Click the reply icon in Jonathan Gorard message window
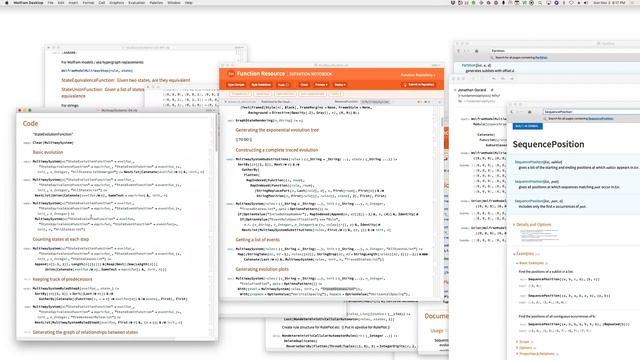Image resolution: width=640 pixels, height=360 pixels. tap(493, 78)
